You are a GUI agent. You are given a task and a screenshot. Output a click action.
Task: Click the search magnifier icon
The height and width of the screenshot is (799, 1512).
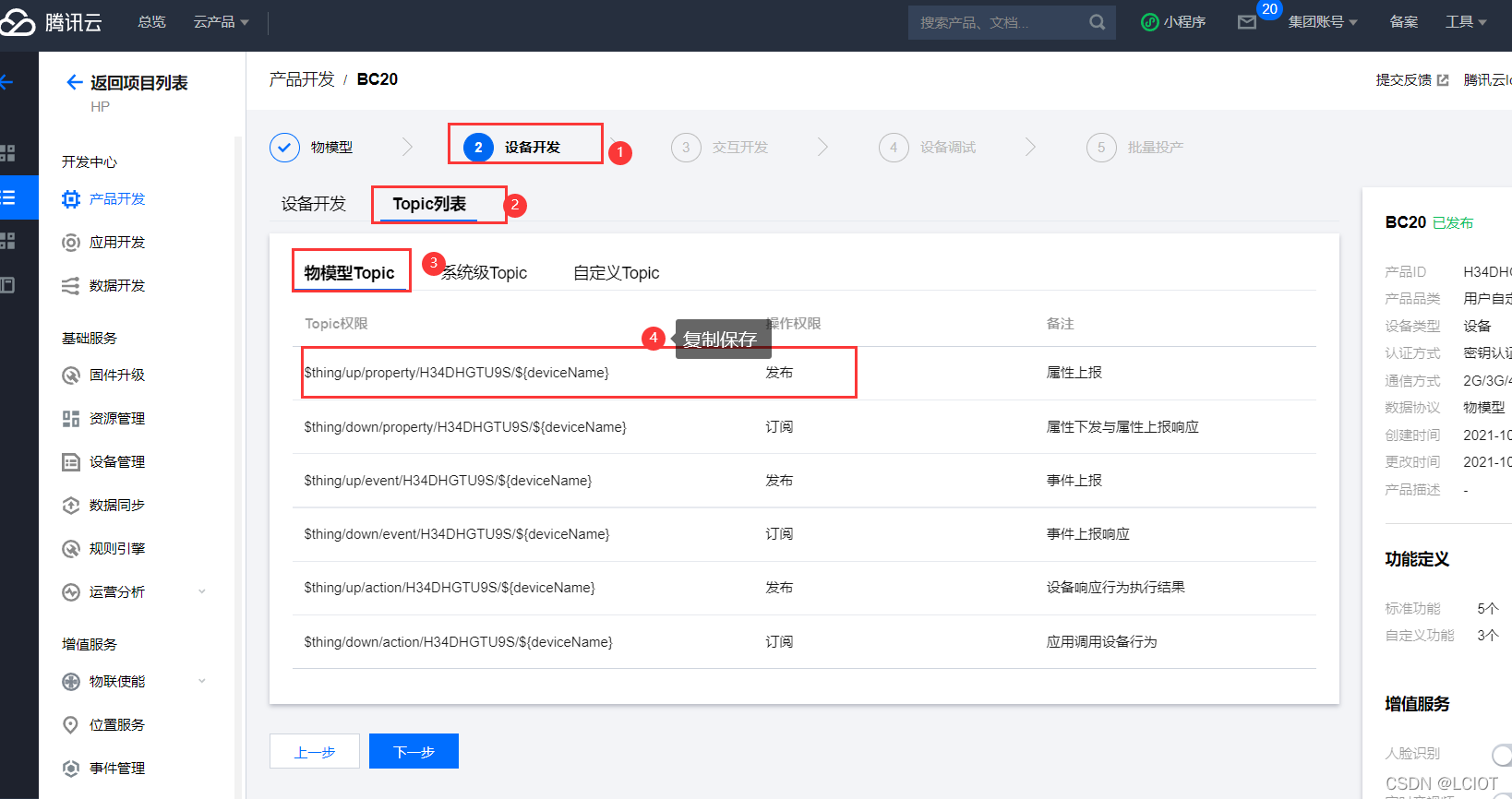click(x=1097, y=22)
